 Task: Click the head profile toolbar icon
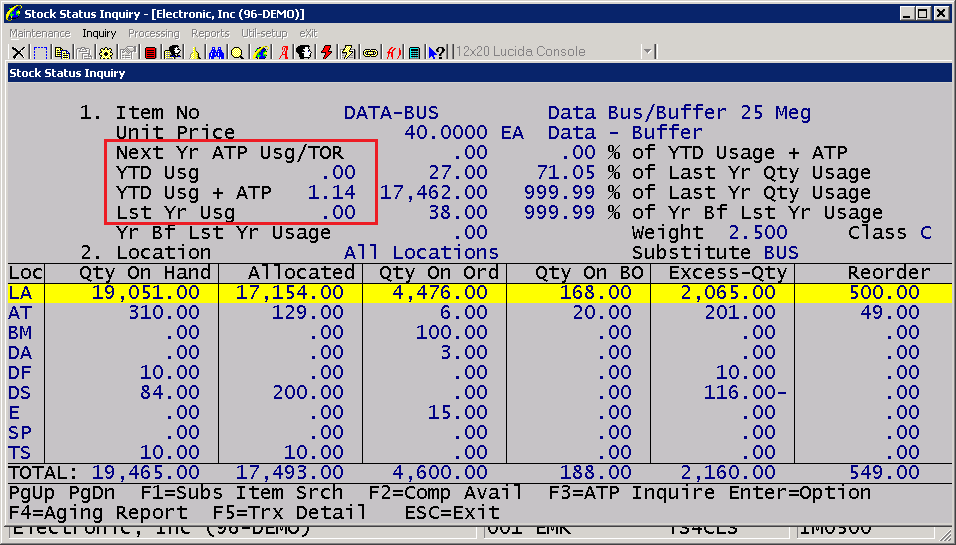[304, 52]
